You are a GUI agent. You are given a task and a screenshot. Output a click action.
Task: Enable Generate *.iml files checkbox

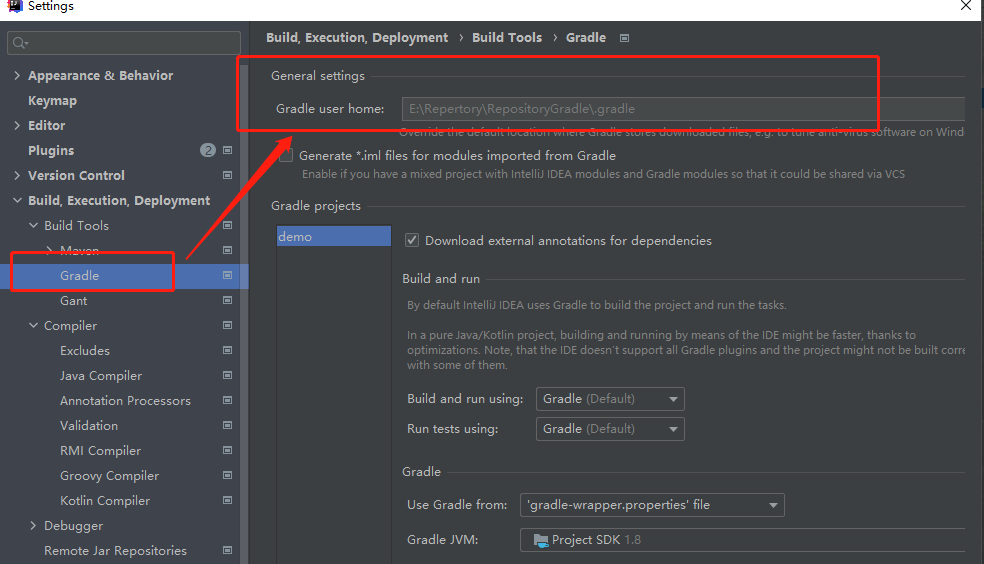286,156
